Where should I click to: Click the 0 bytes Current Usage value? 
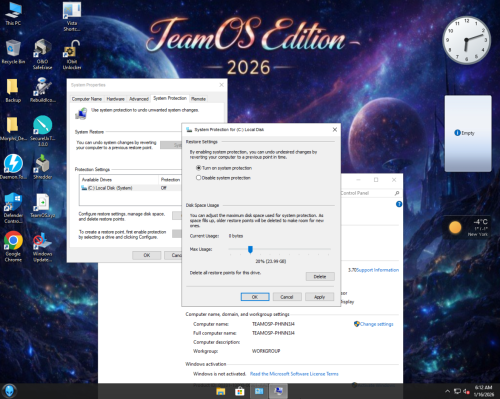coord(236,236)
